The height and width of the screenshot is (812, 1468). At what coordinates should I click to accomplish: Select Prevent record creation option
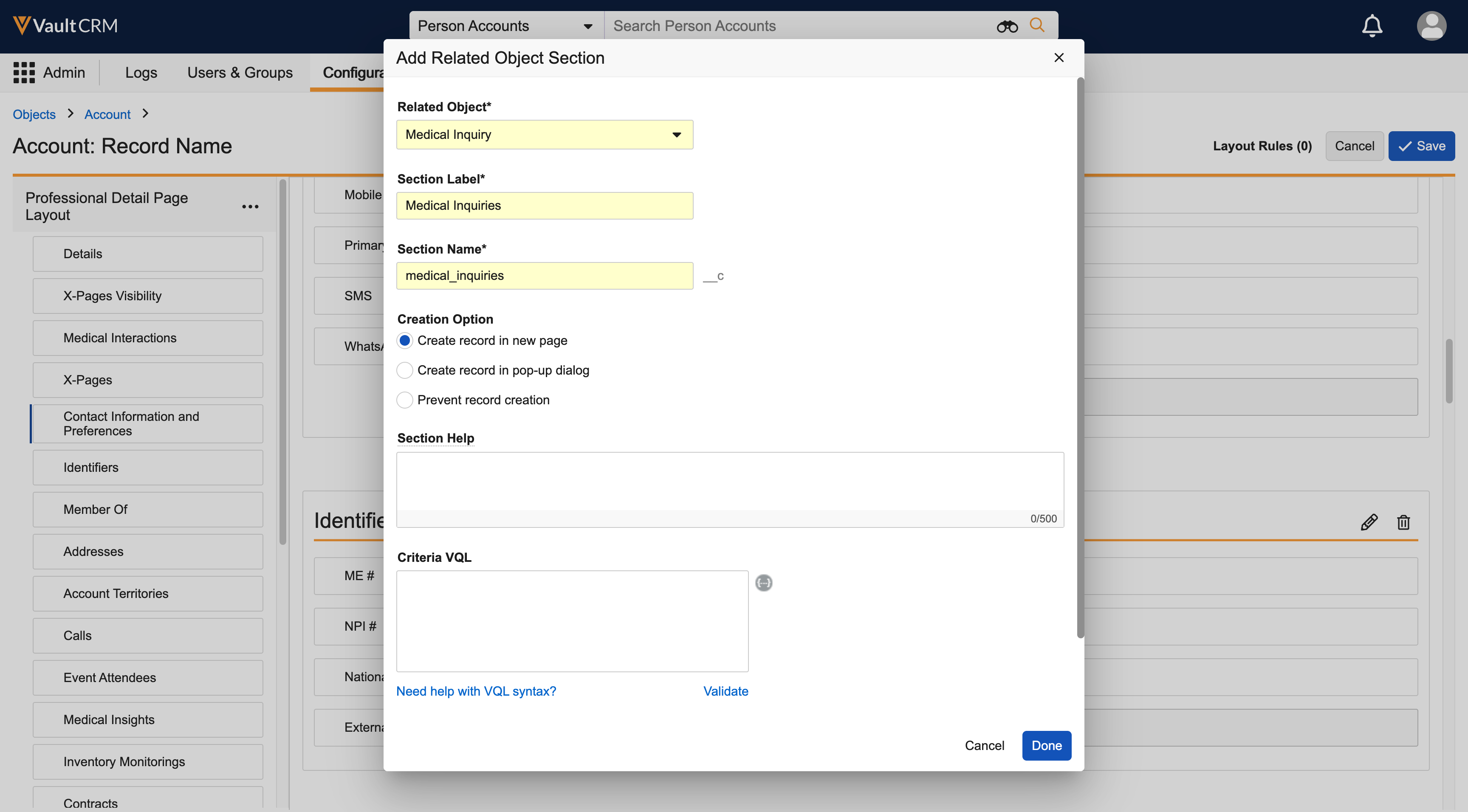[x=405, y=400]
